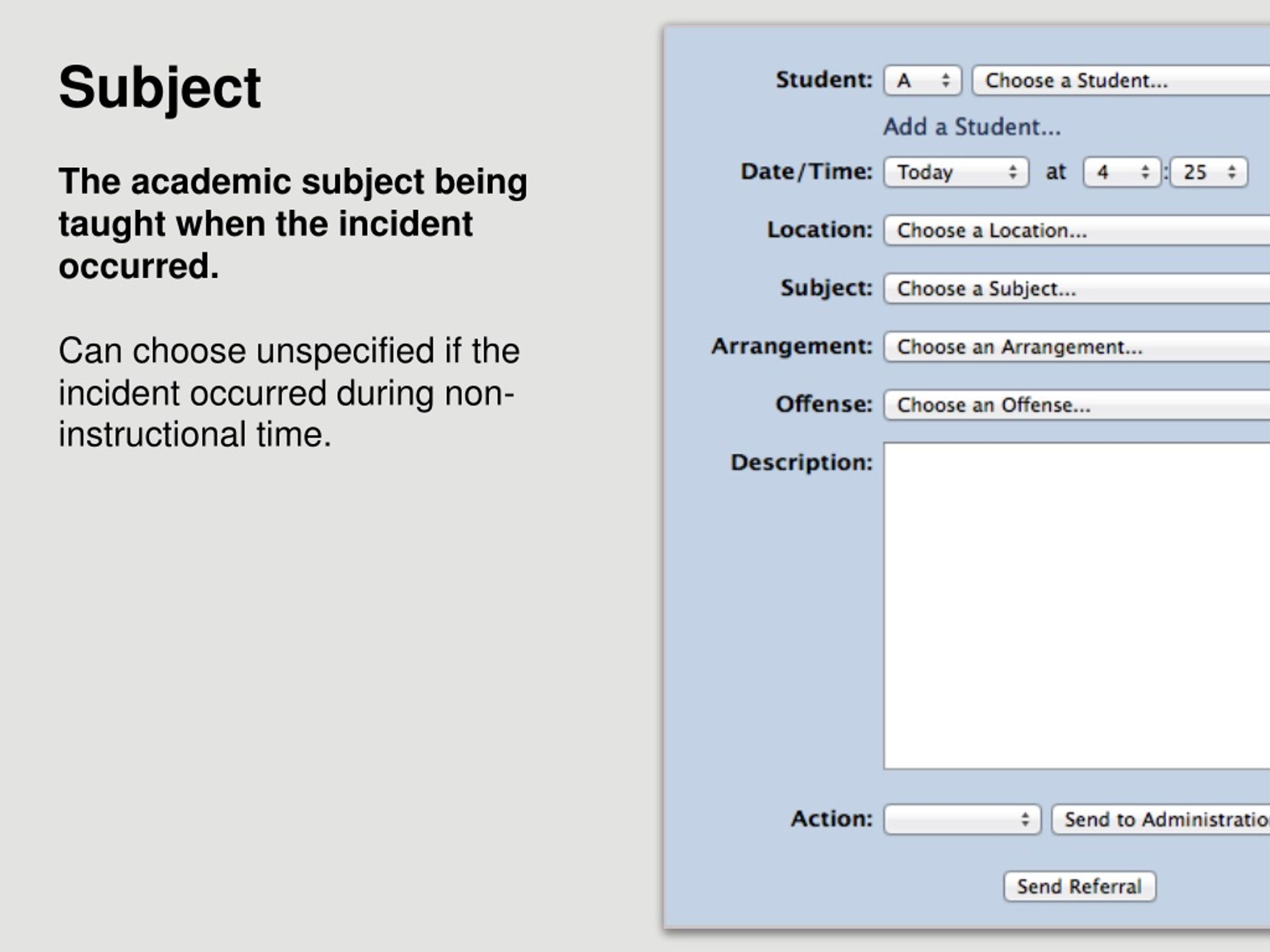Open the Choose a Student dropdown
Viewport: 1270px width, 952px height.
pyautogui.click(x=1121, y=80)
